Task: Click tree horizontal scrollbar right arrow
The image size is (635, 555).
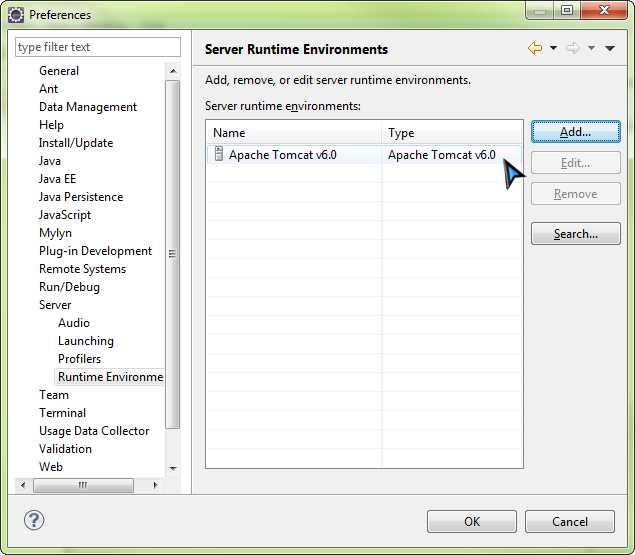Action: point(156,485)
